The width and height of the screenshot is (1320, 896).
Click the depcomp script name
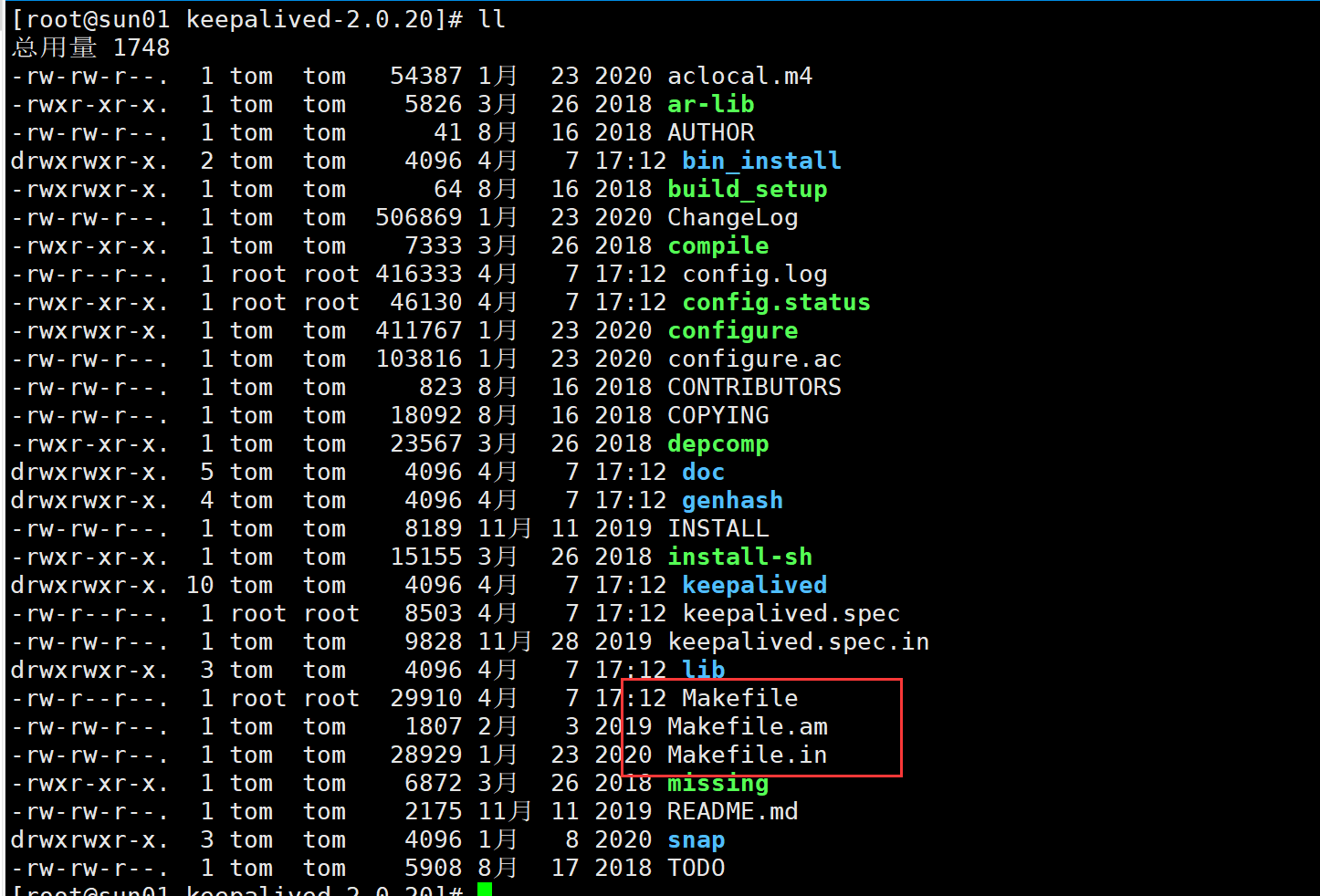click(x=718, y=443)
